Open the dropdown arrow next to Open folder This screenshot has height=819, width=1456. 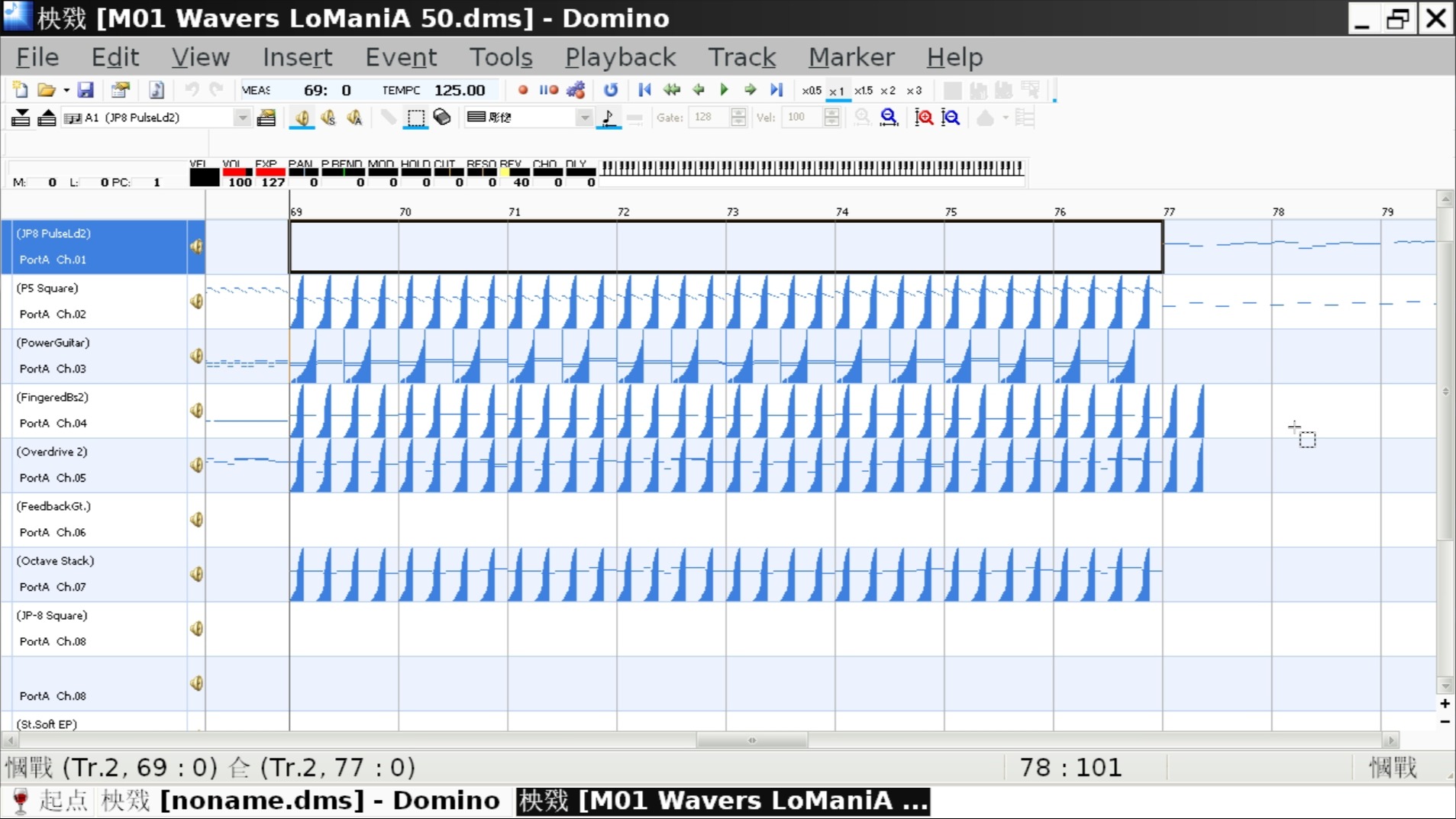pyautogui.click(x=66, y=90)
